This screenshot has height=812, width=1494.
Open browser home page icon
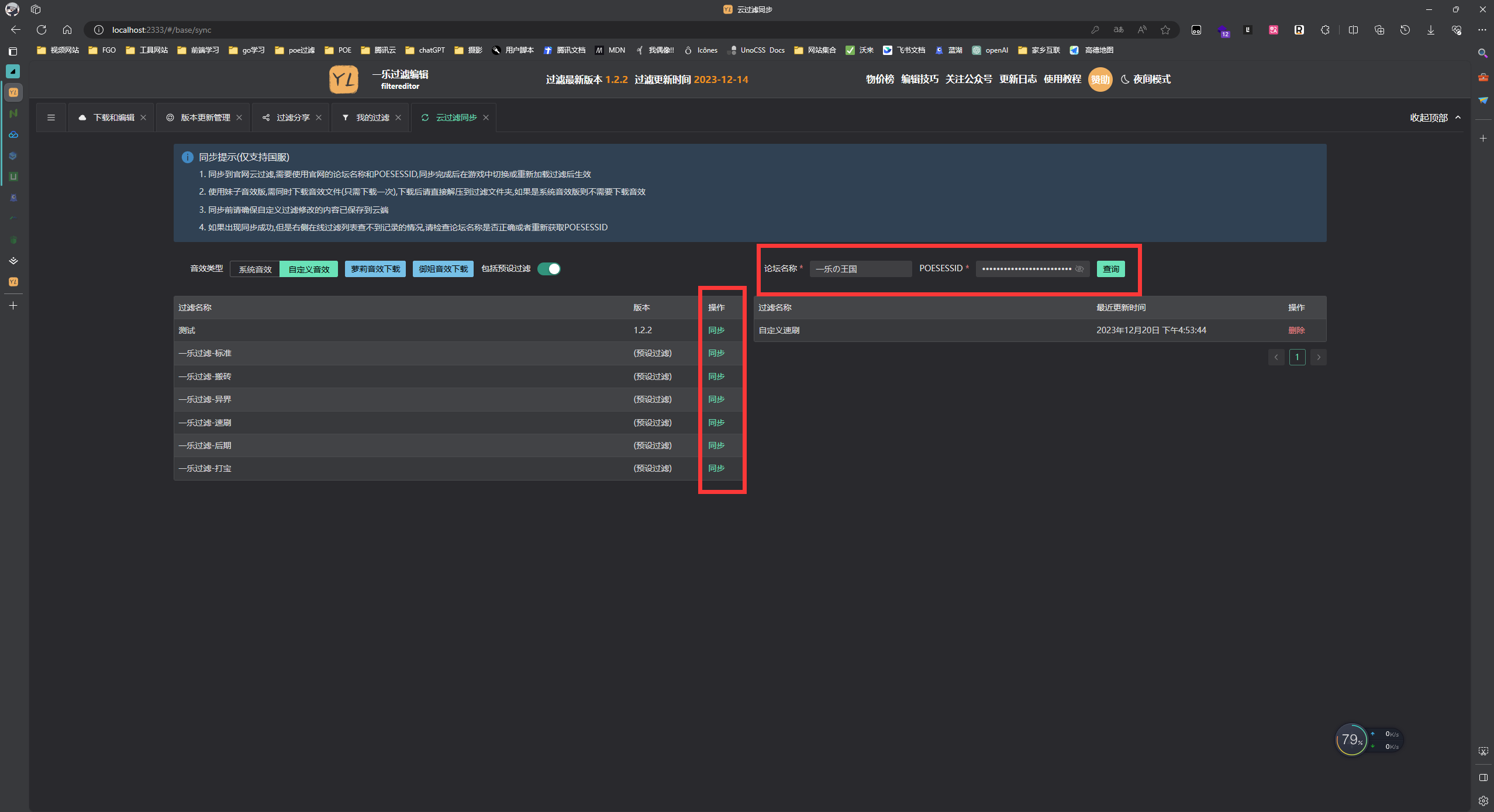[x=67, y=30]
